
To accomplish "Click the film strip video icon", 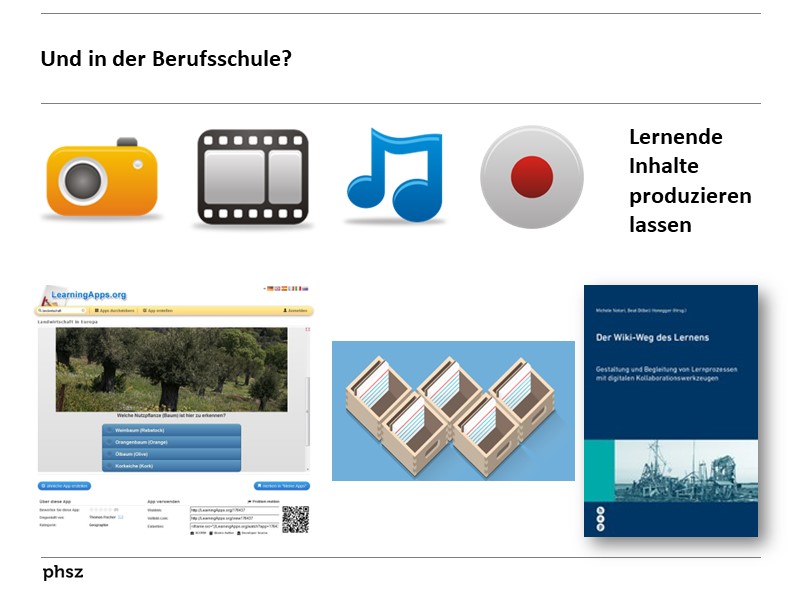I will pyautogui.click(x=251, y=177).
